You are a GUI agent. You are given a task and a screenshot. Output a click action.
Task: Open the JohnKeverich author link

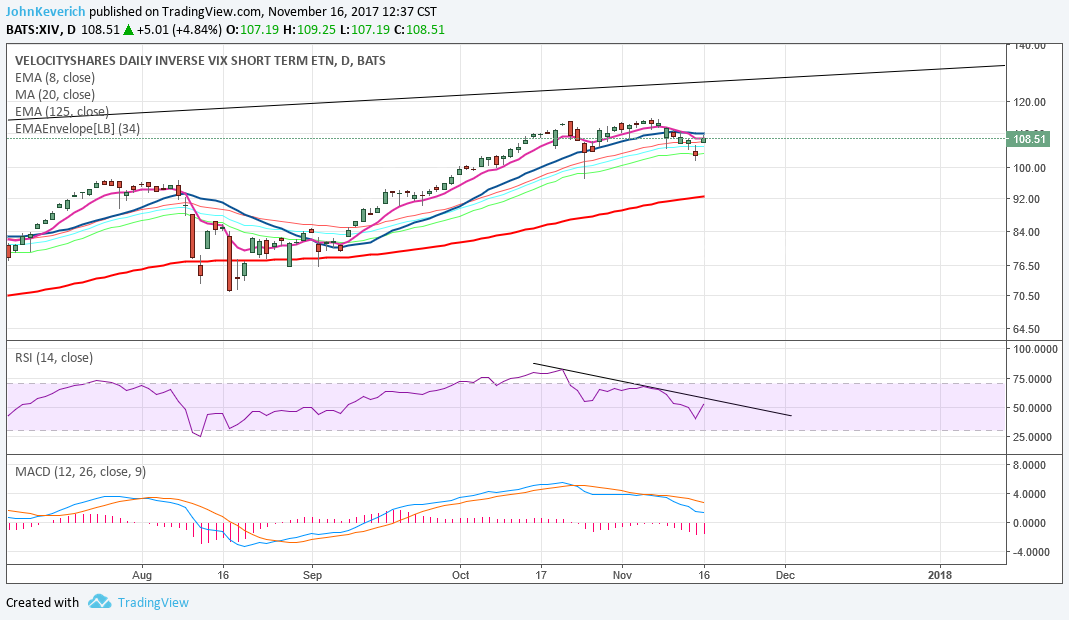point(46,12)
